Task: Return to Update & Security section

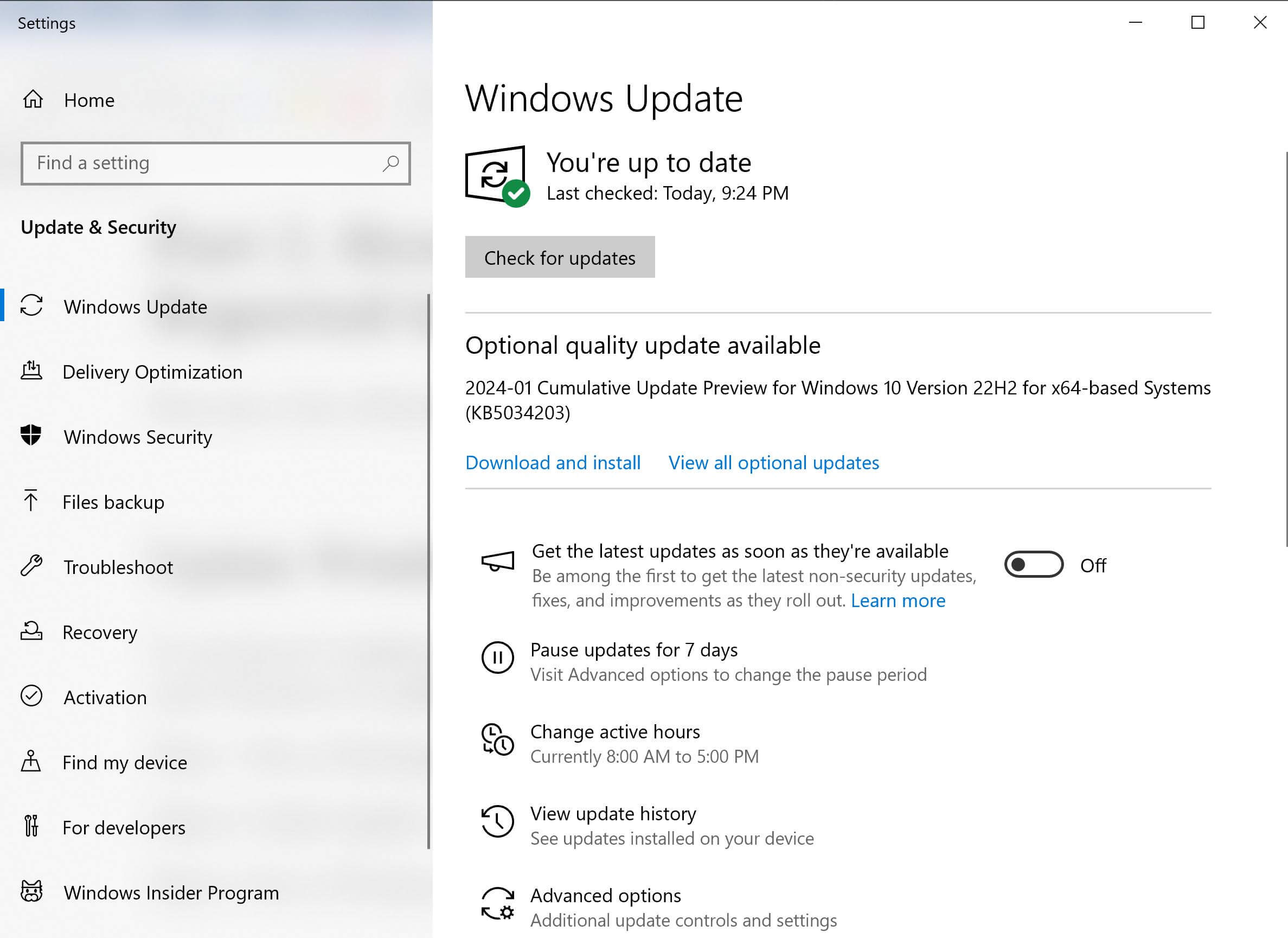Action: click(x=98, y=227)
